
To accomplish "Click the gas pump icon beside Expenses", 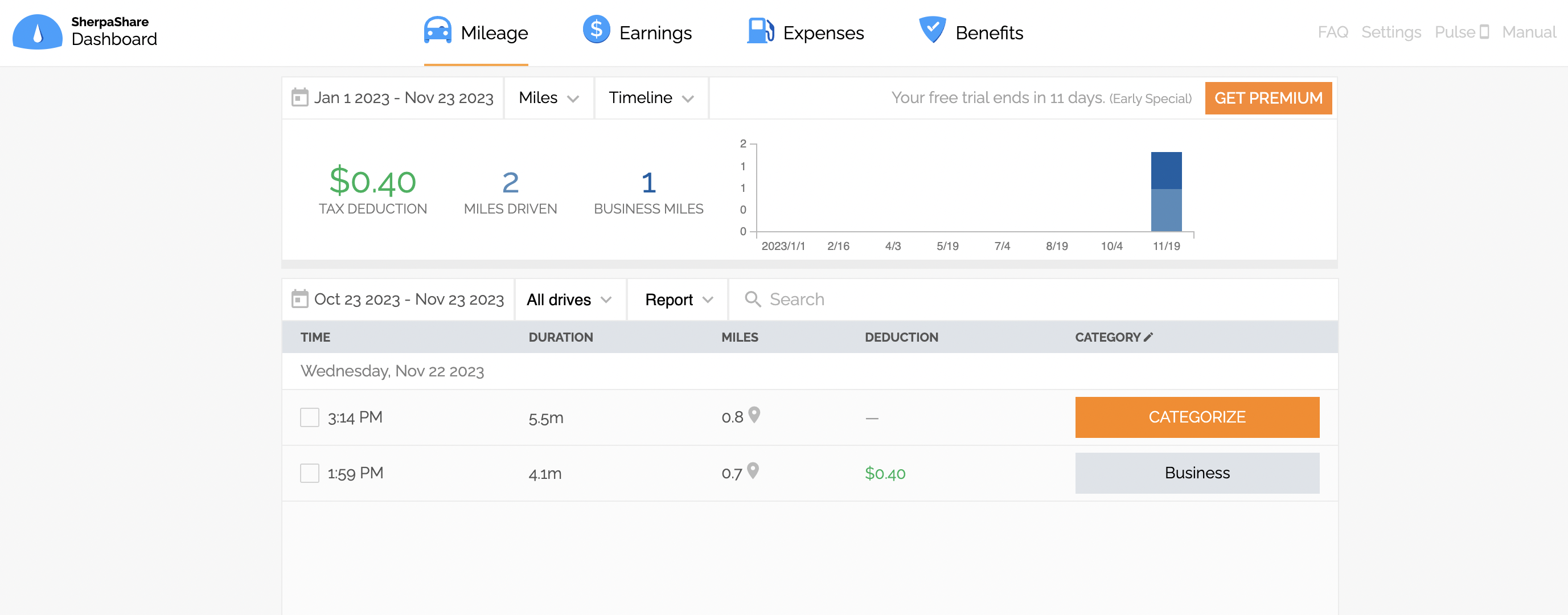I will (x=760, y=30).
